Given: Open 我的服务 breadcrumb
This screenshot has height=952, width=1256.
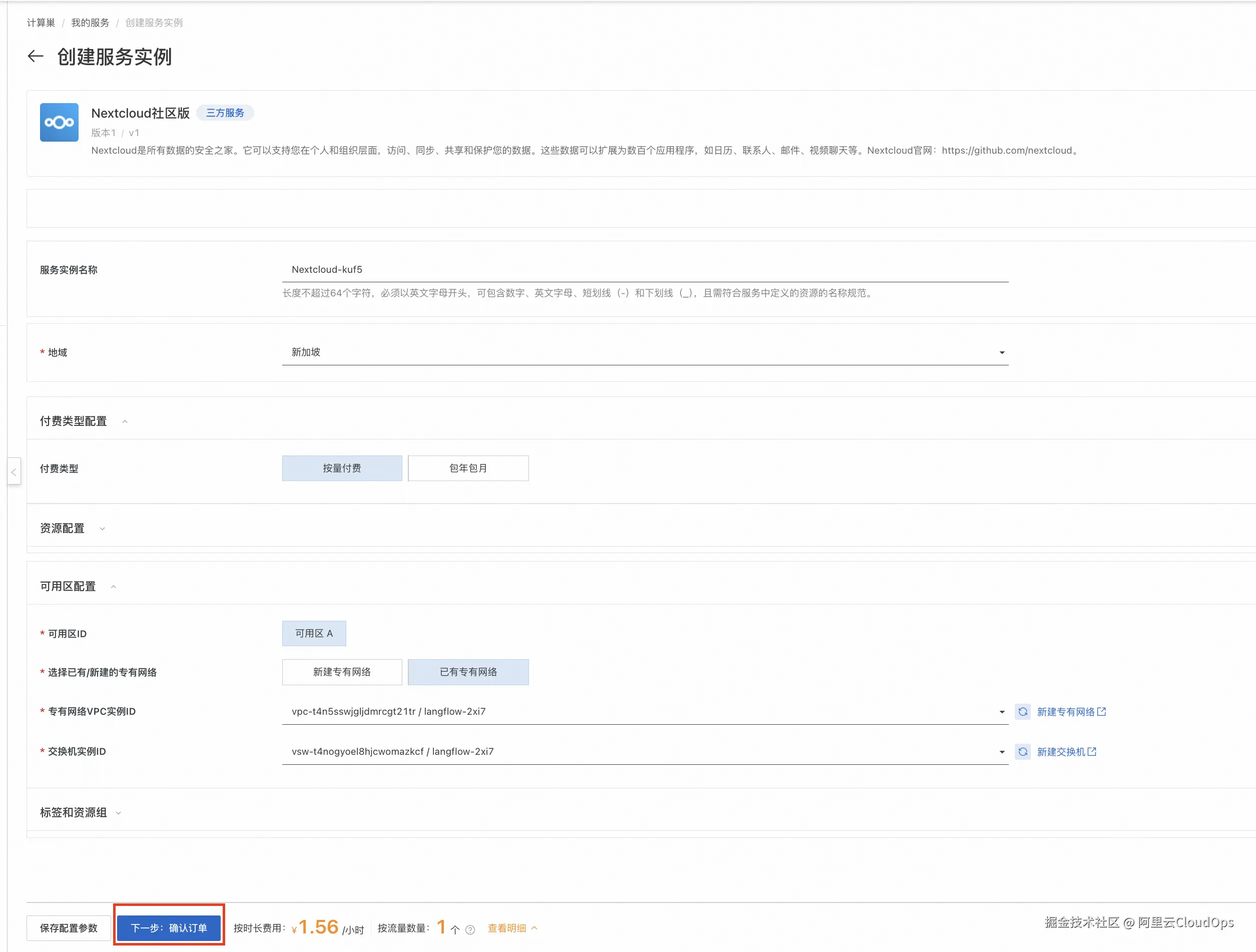Looking at the screenshot, I should (90, 23).
